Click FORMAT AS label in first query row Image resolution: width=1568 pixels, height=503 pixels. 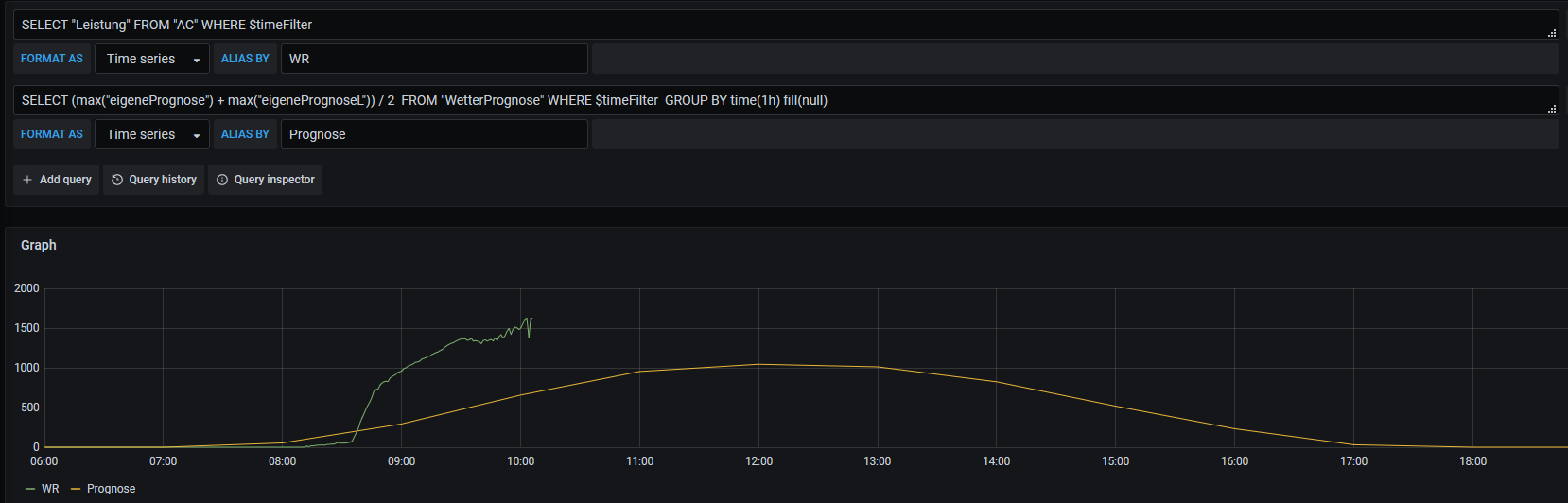(52, 59)
